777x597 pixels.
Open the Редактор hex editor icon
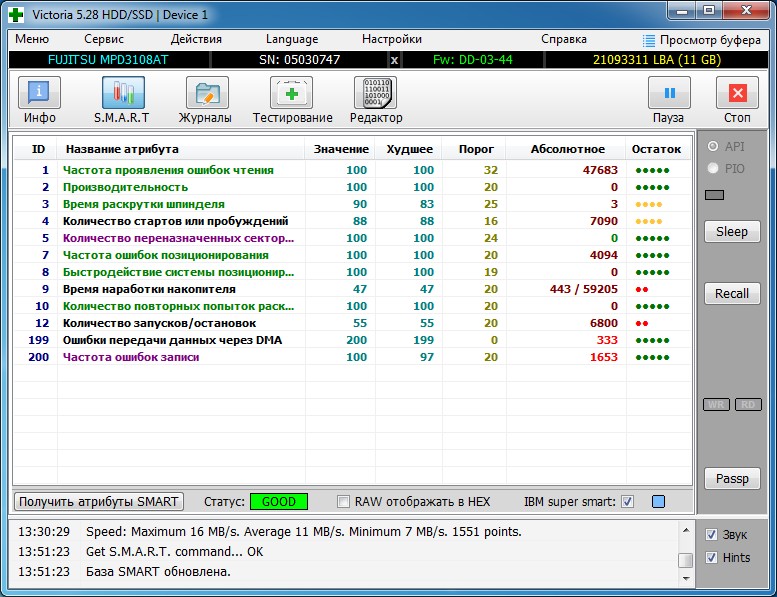coord(376,93)
